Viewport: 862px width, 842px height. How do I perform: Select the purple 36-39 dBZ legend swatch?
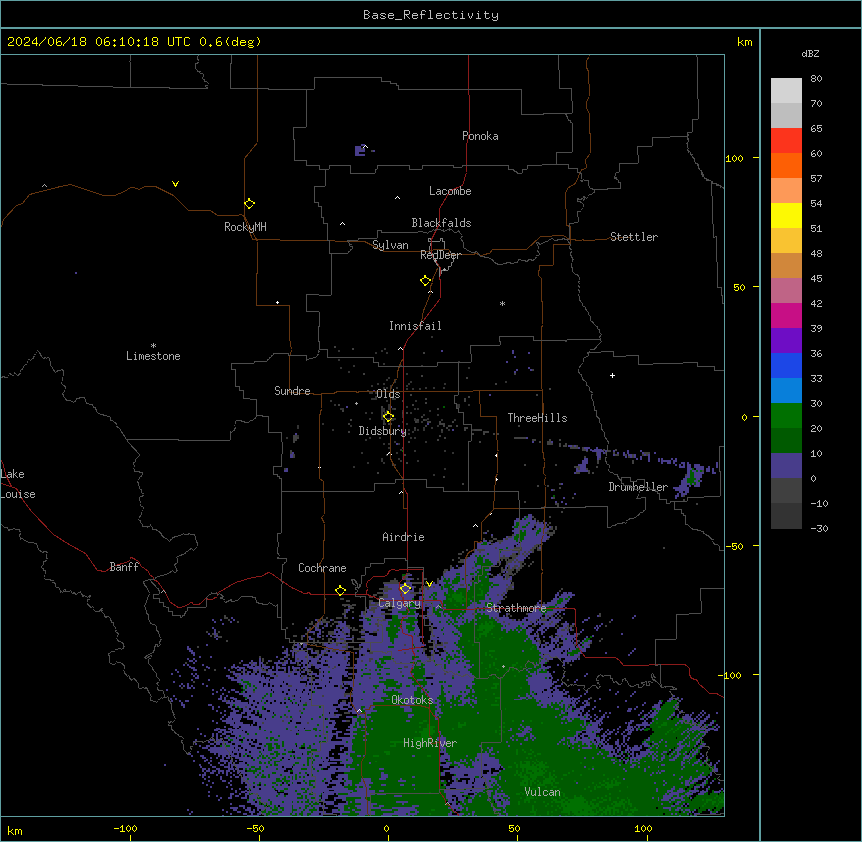pyautogui.click(x=786, y=341)
